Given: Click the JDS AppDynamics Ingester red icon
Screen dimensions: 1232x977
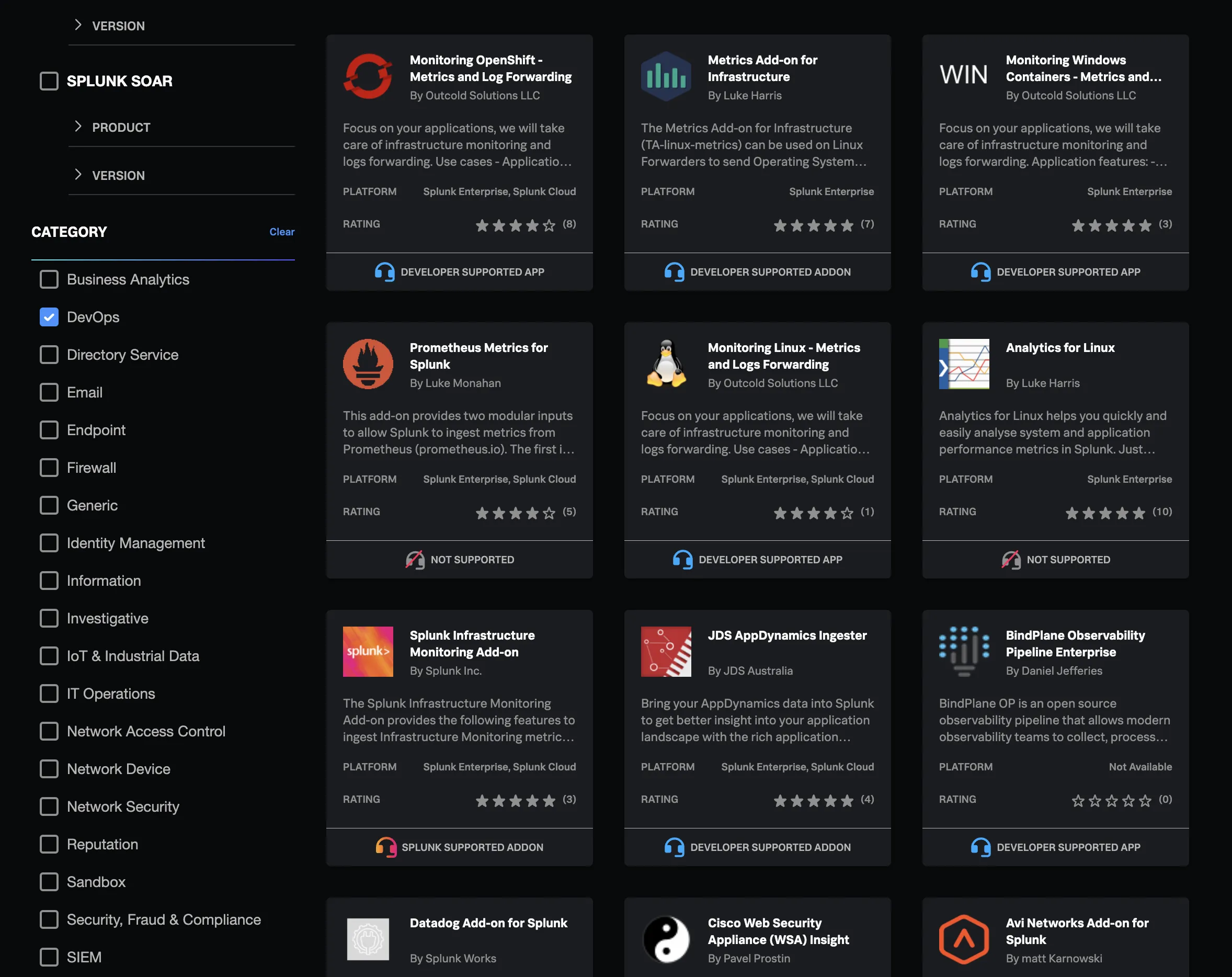Looking at the screenshot, I should pyautogui.click(x=666, y=652).
